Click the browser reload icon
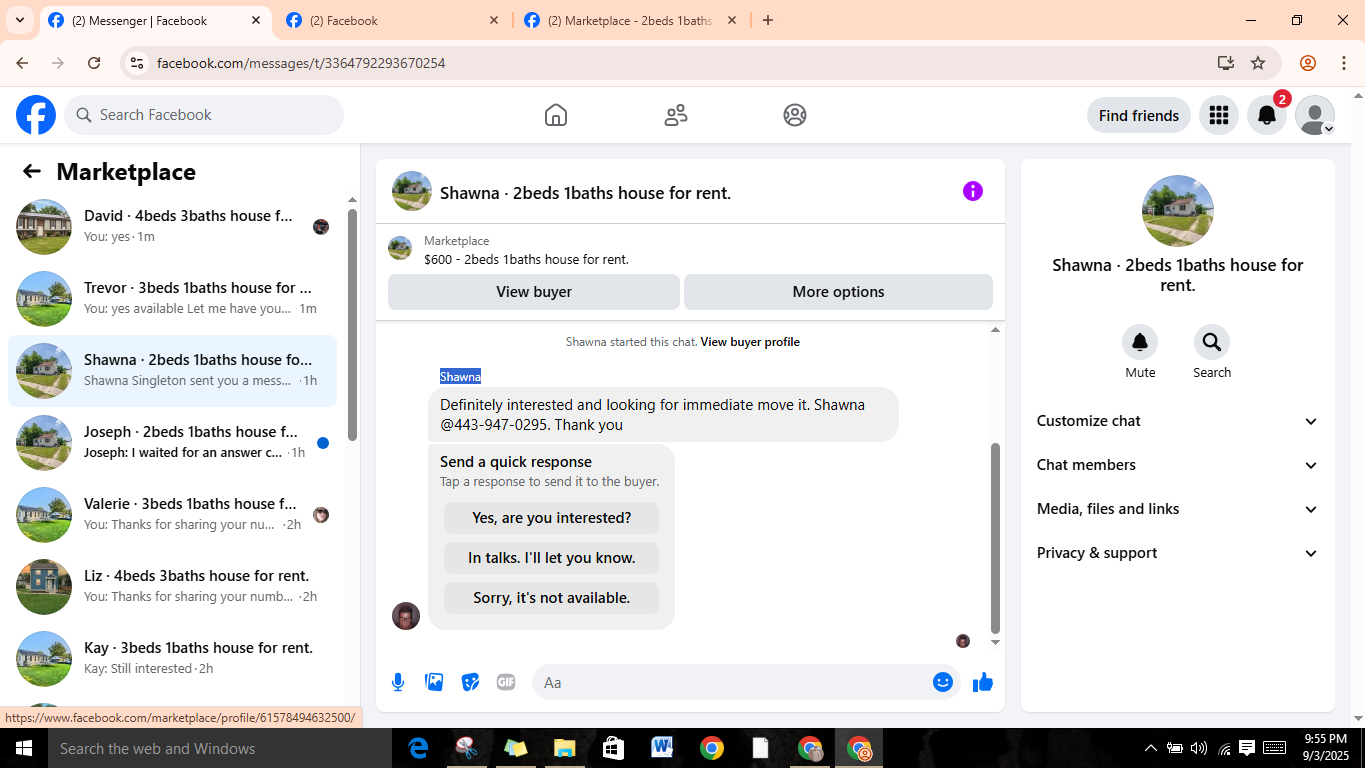1365x768 pixels. (94, 63)
